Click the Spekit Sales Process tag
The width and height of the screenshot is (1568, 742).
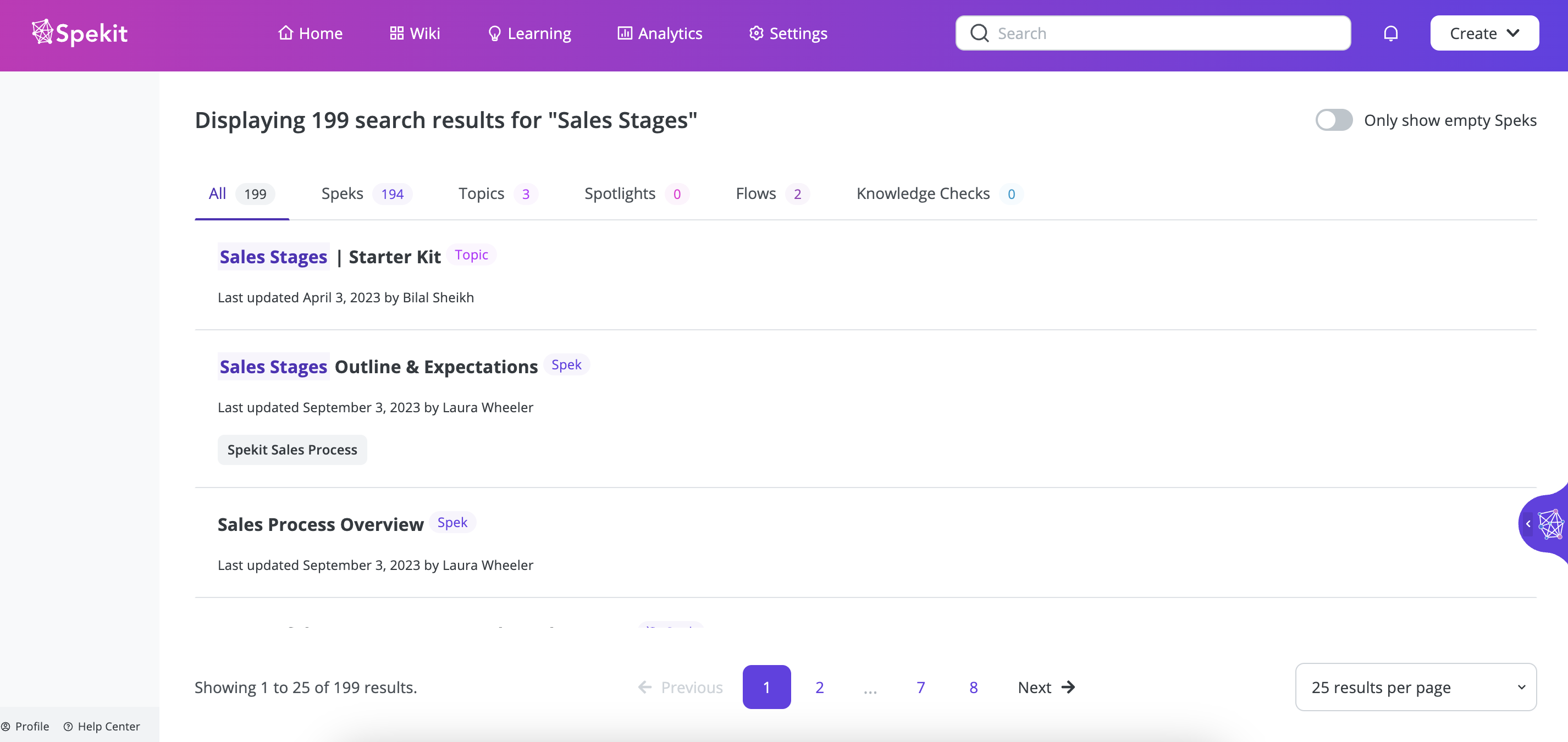tap(292, 449)
